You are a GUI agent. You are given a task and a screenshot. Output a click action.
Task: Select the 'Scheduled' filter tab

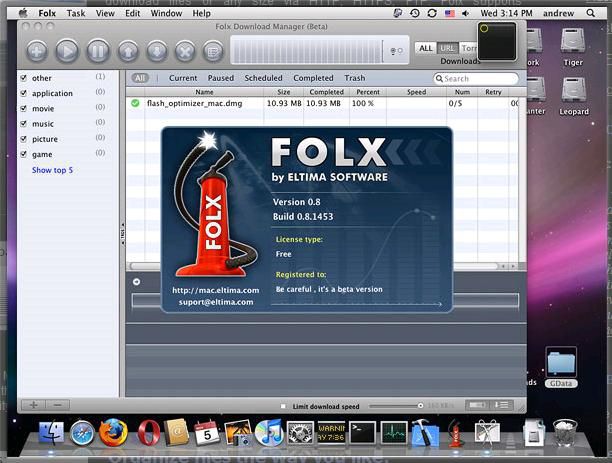pyautogui.click(x=263, y=78)
